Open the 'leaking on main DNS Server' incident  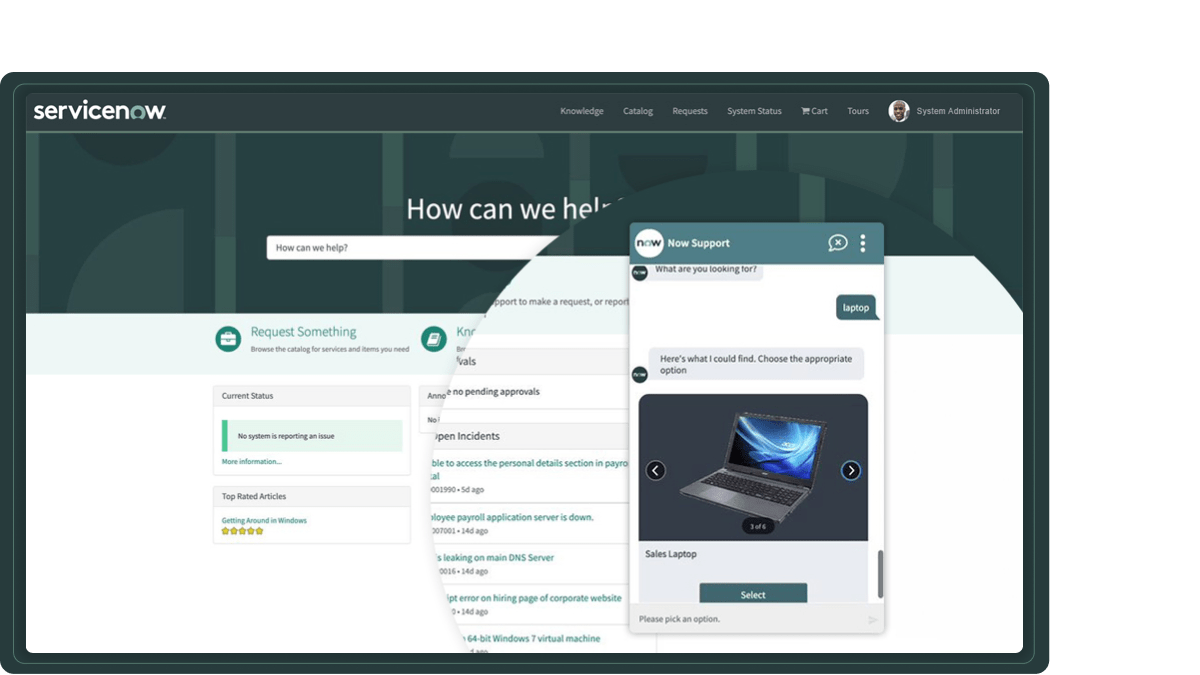497,558
